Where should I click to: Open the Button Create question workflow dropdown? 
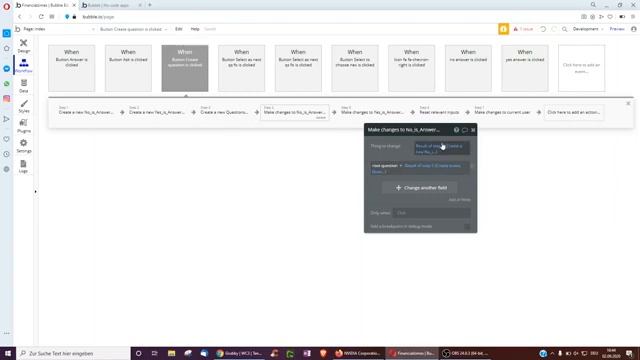133,29
